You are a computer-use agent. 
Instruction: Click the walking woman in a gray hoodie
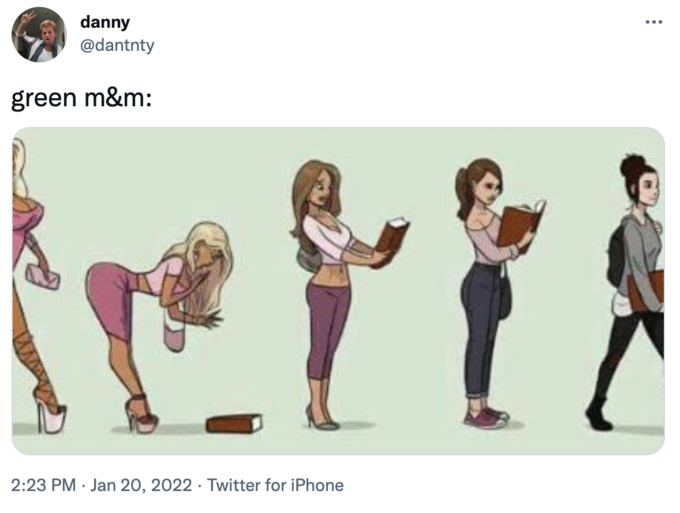click(x=629, y=293)
